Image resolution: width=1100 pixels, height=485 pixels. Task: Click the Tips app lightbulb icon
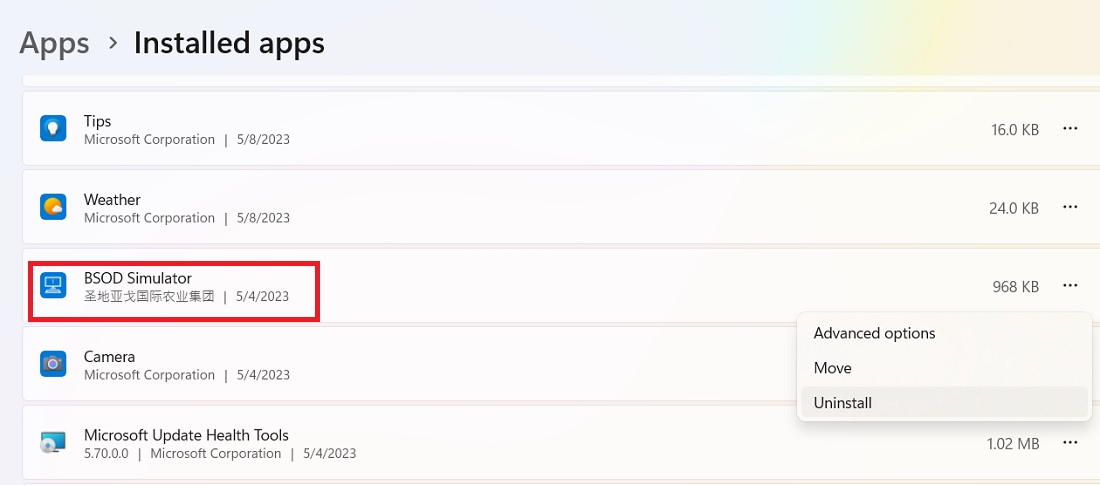pyautogui.click(x=53, y=129)
